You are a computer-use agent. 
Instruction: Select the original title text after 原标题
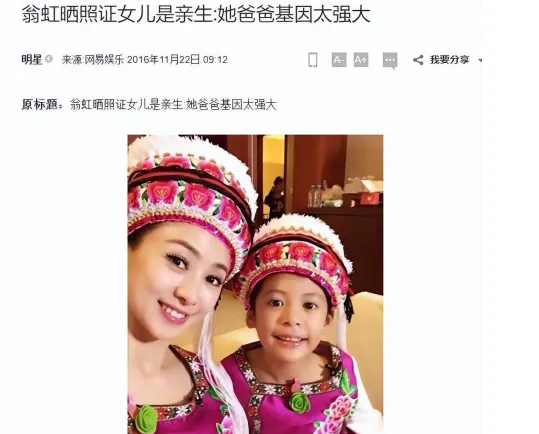(173, 104)
